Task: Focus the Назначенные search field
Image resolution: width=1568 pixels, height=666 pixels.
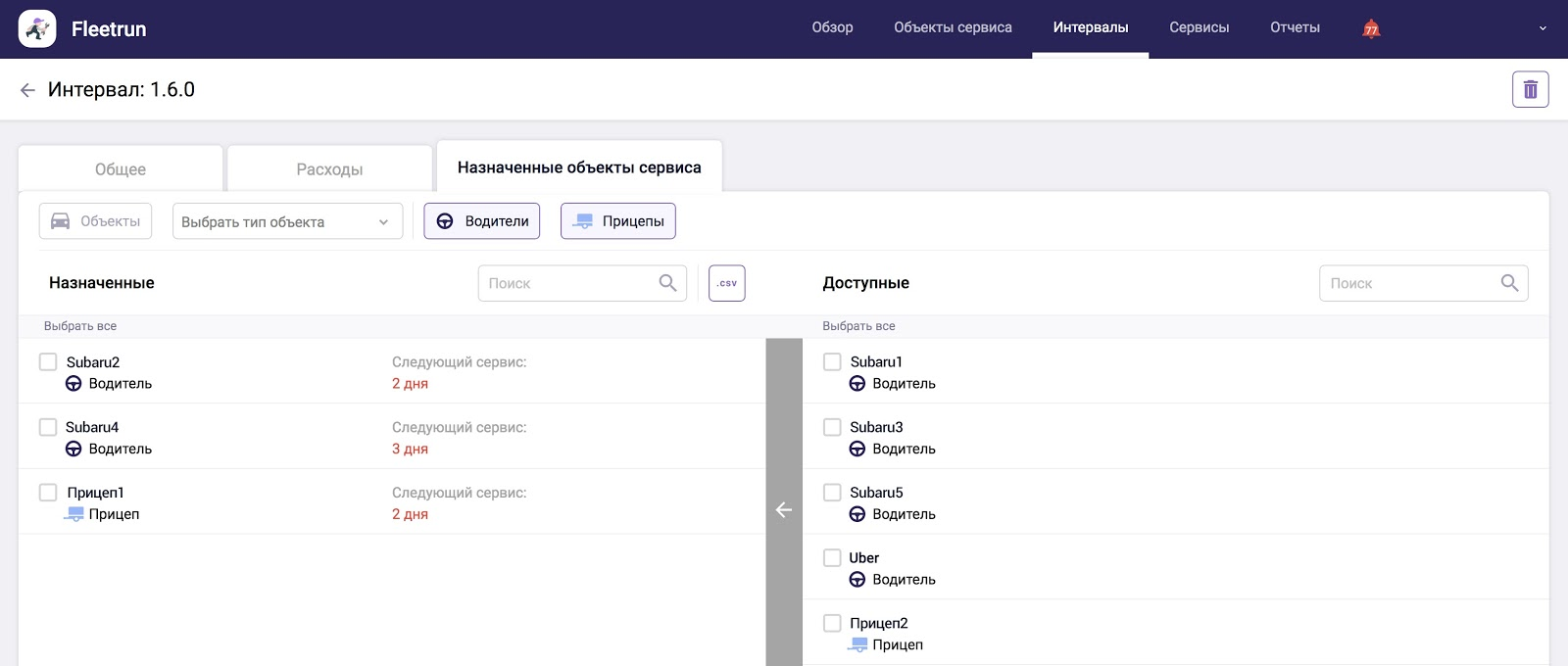Action: (568, 283)
